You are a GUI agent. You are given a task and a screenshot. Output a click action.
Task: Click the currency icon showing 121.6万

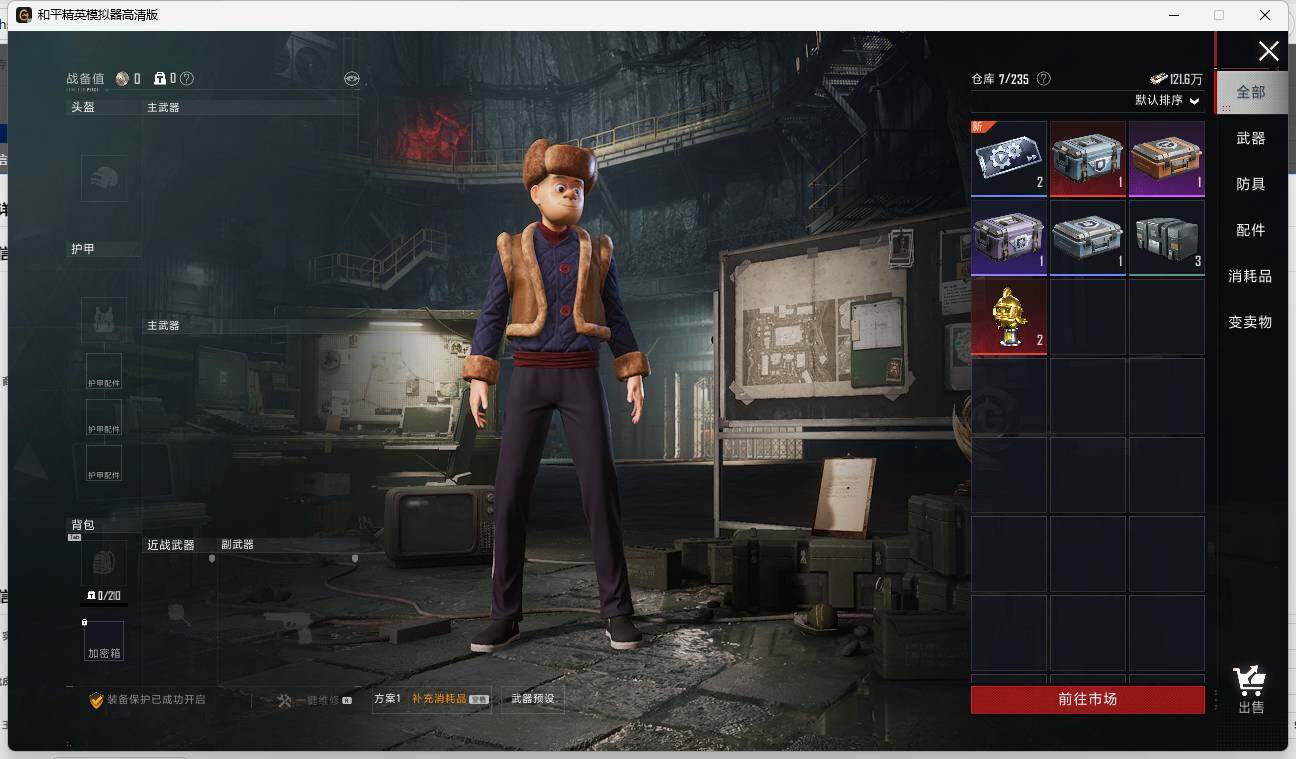click(1158, 79)
